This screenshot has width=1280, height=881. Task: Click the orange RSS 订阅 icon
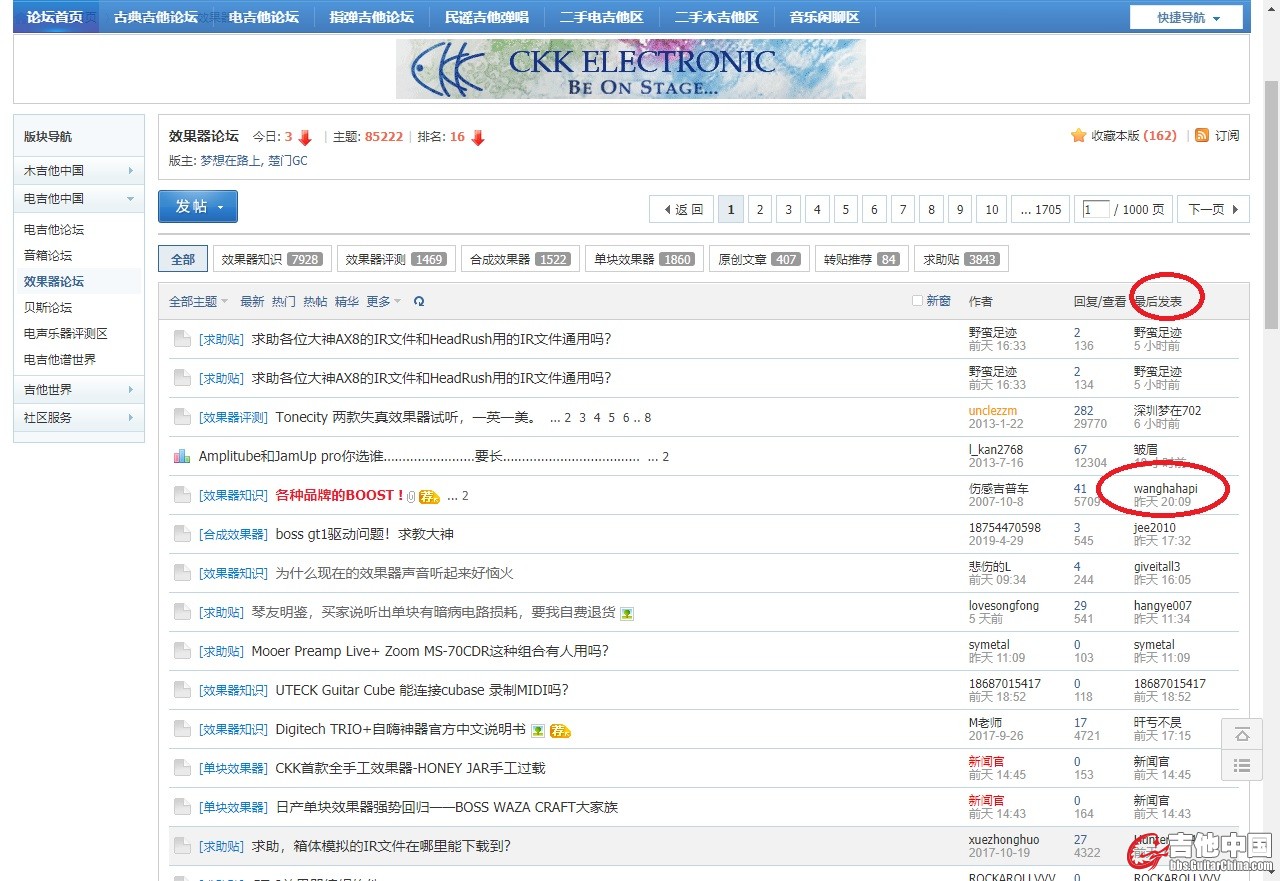pyautogui.click(x=1202, y=135)
